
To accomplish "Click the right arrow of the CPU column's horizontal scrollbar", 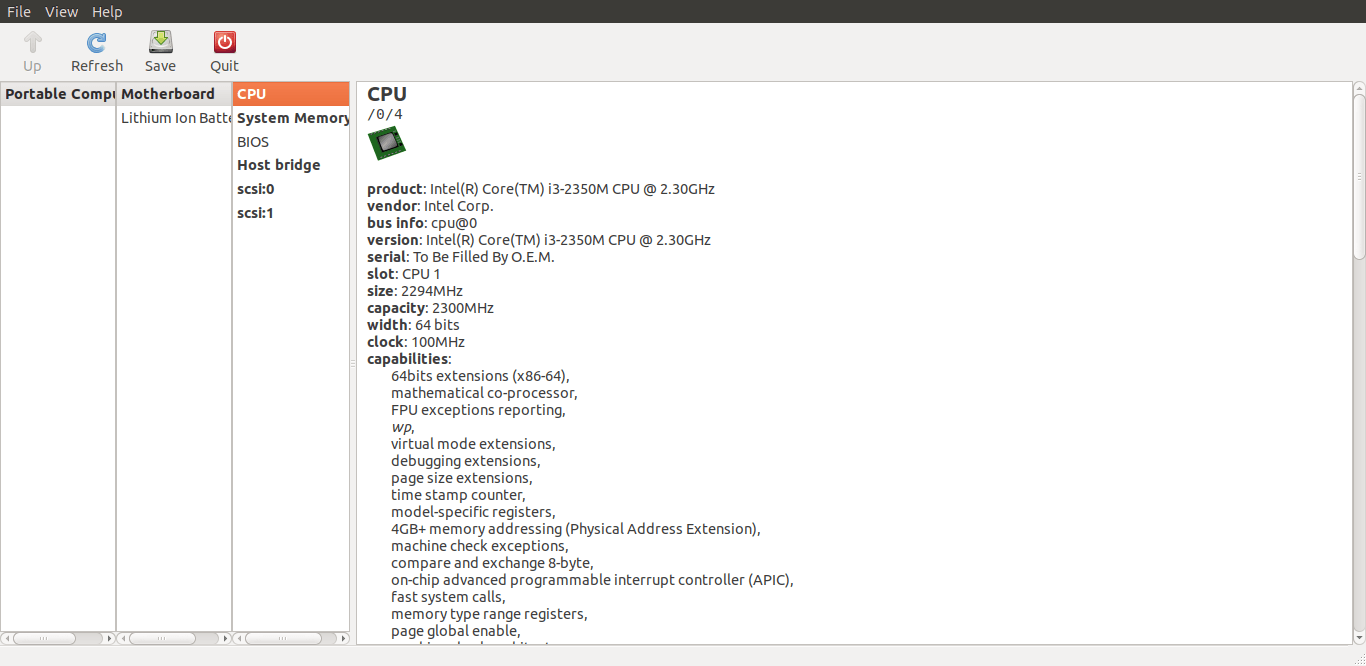I will tap(344, 638).
